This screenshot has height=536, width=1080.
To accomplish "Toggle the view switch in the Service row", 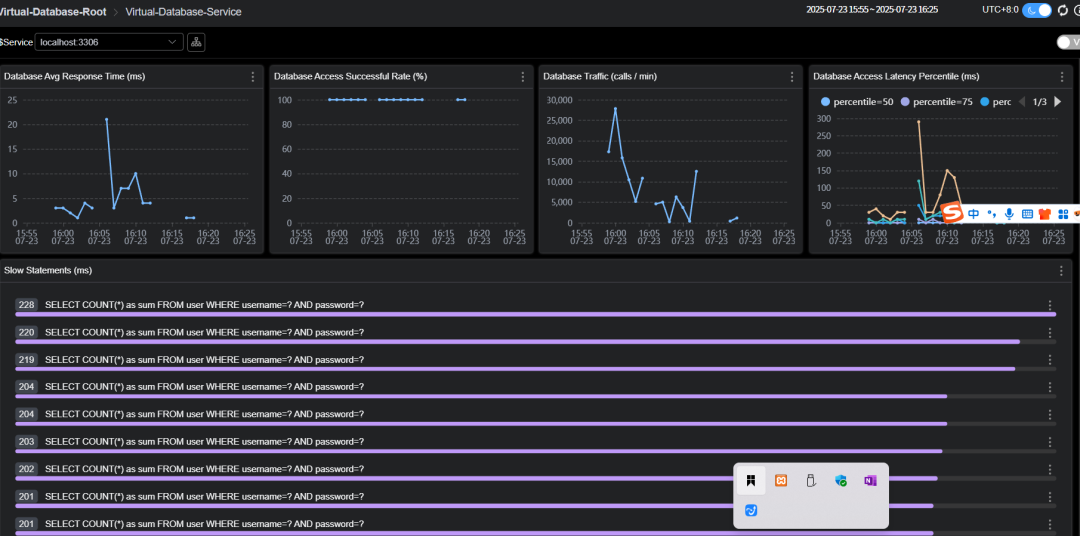I will (1068, 43).
